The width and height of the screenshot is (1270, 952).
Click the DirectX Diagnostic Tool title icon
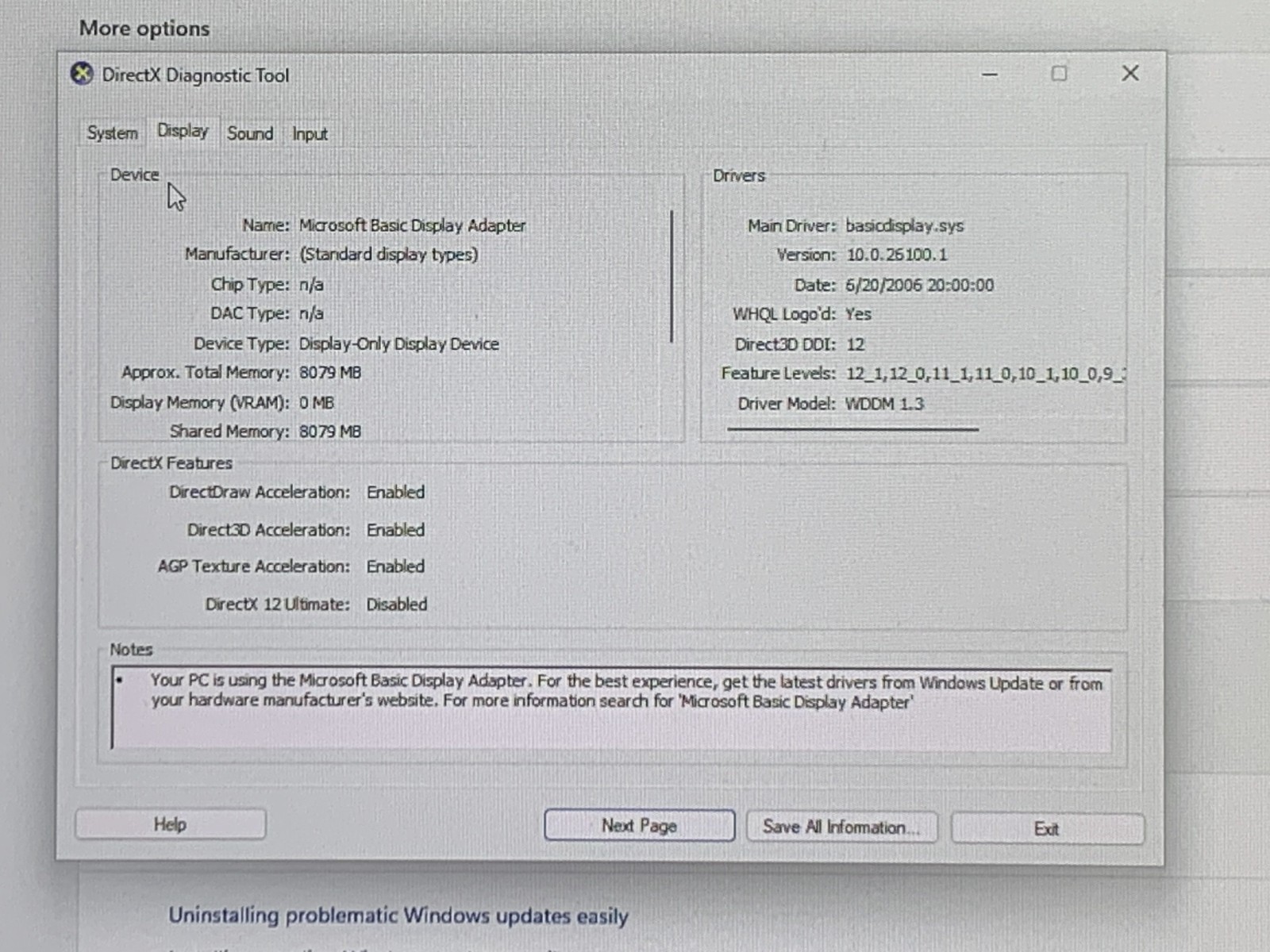[x=82, y=75]
